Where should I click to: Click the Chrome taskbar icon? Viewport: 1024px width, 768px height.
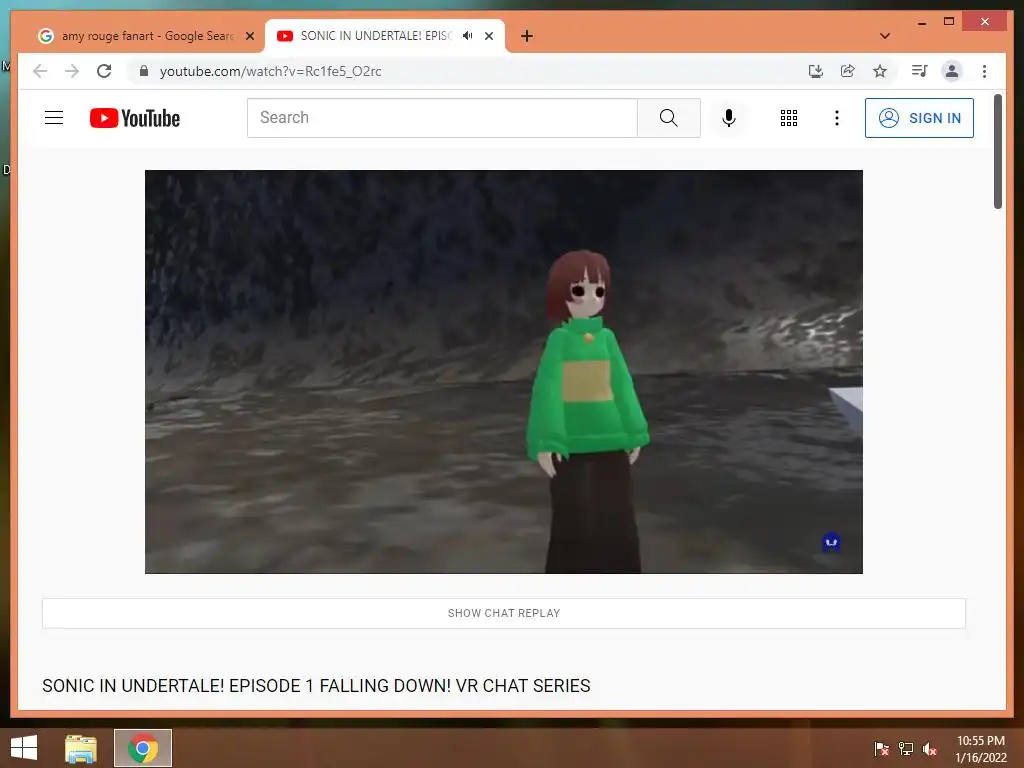click(x=143, y=748)
